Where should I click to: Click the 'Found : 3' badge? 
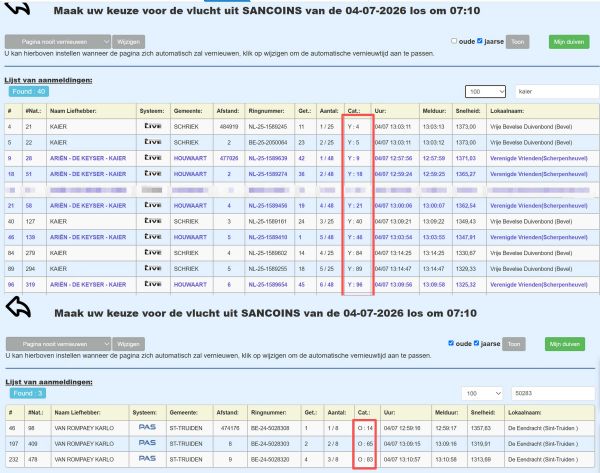28,393
